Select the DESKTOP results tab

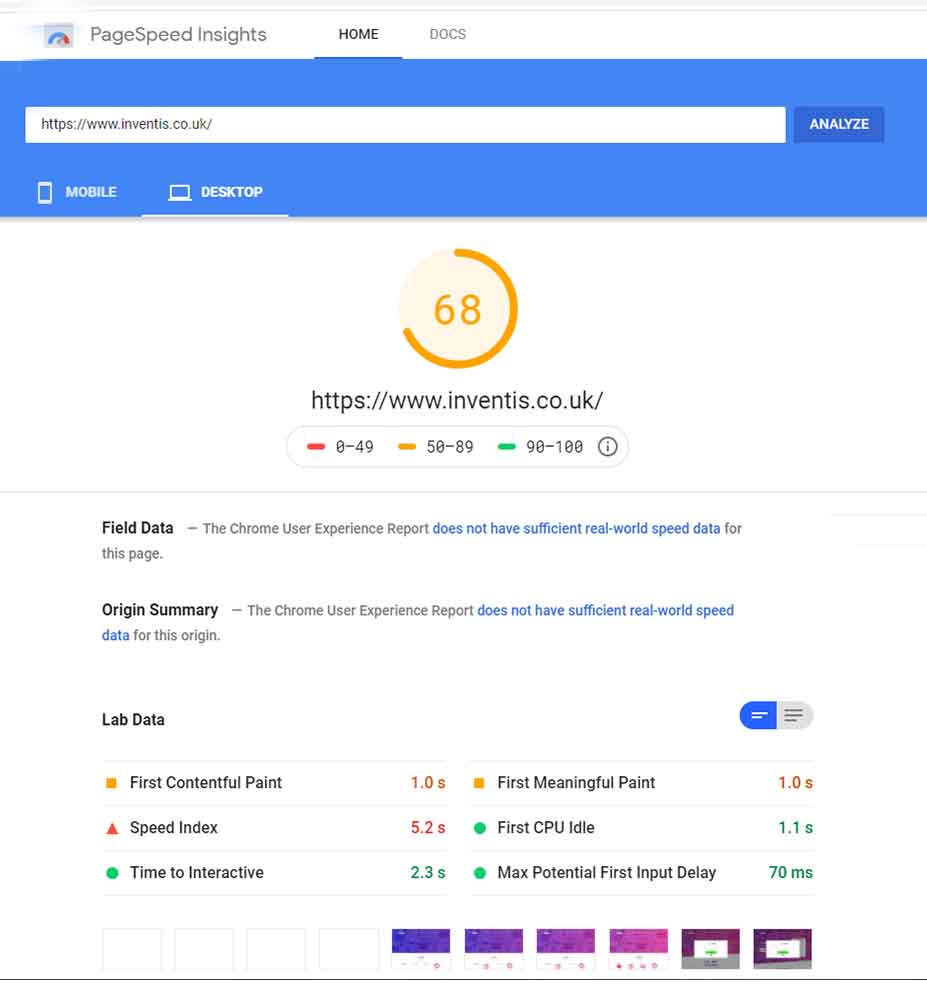coord(215,192)
